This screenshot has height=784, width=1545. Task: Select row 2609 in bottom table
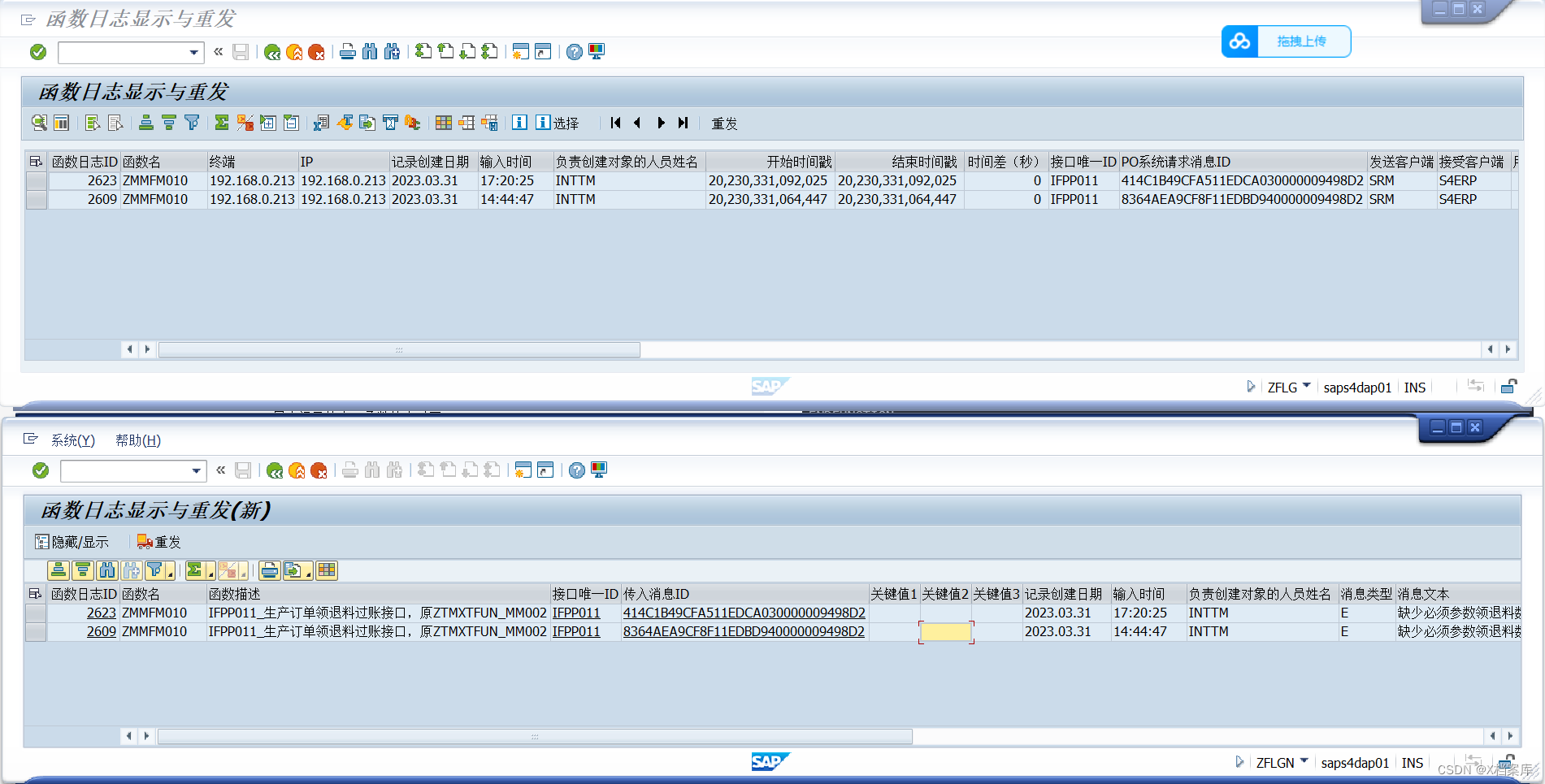pos(36,632)
